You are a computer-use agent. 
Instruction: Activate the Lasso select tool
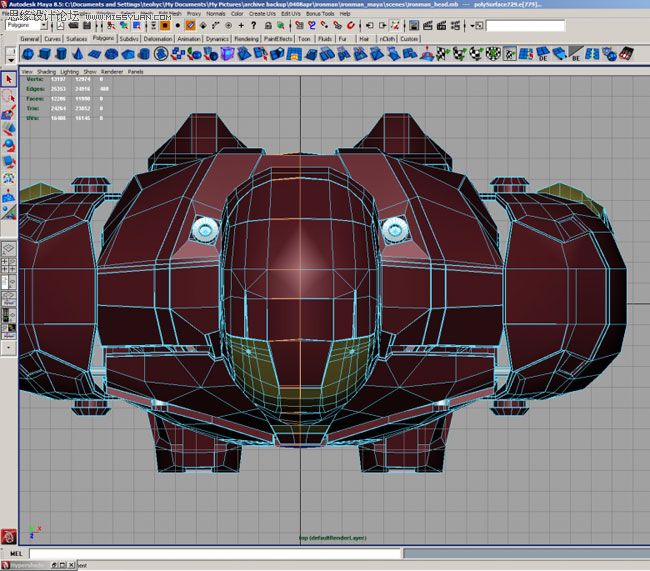[8, 97]
